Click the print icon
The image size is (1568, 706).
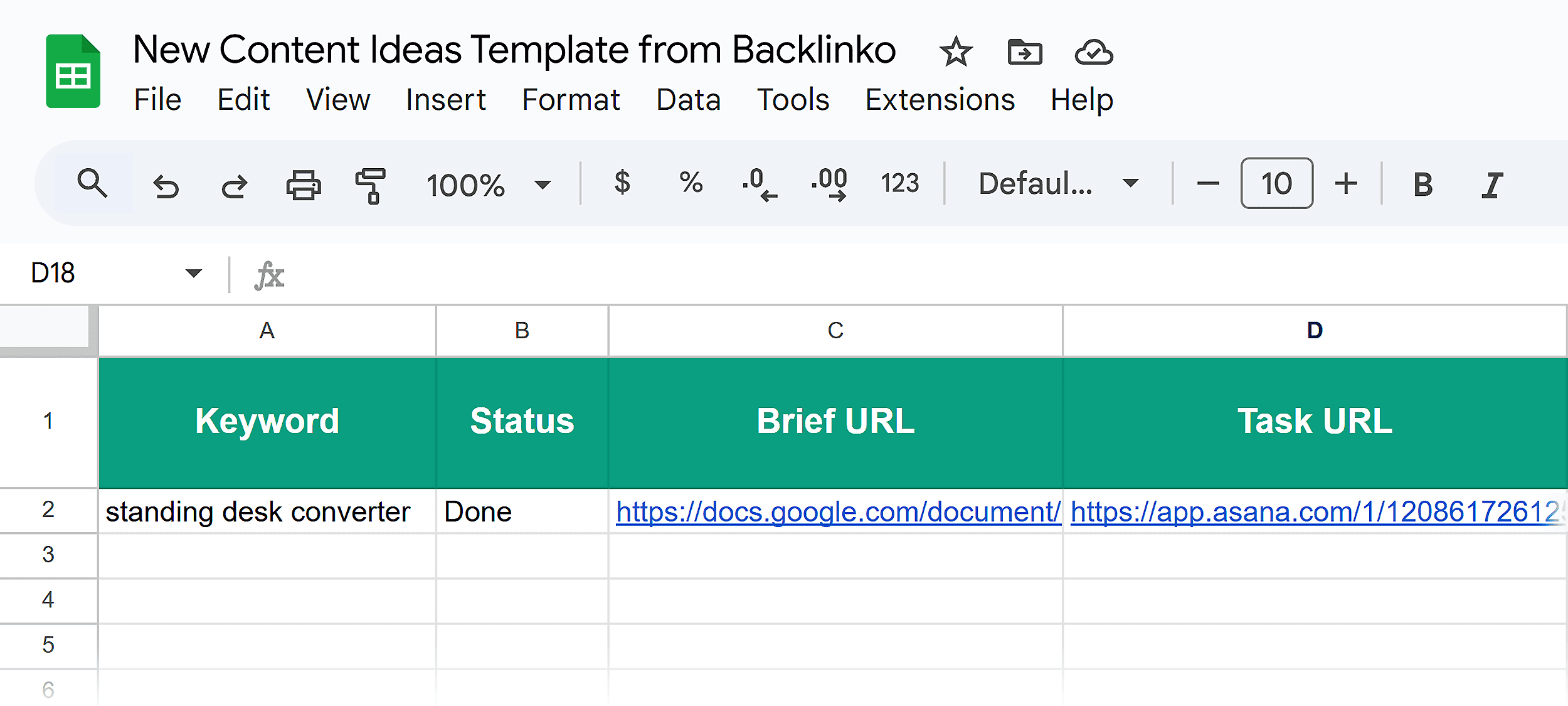coord(303,184)
